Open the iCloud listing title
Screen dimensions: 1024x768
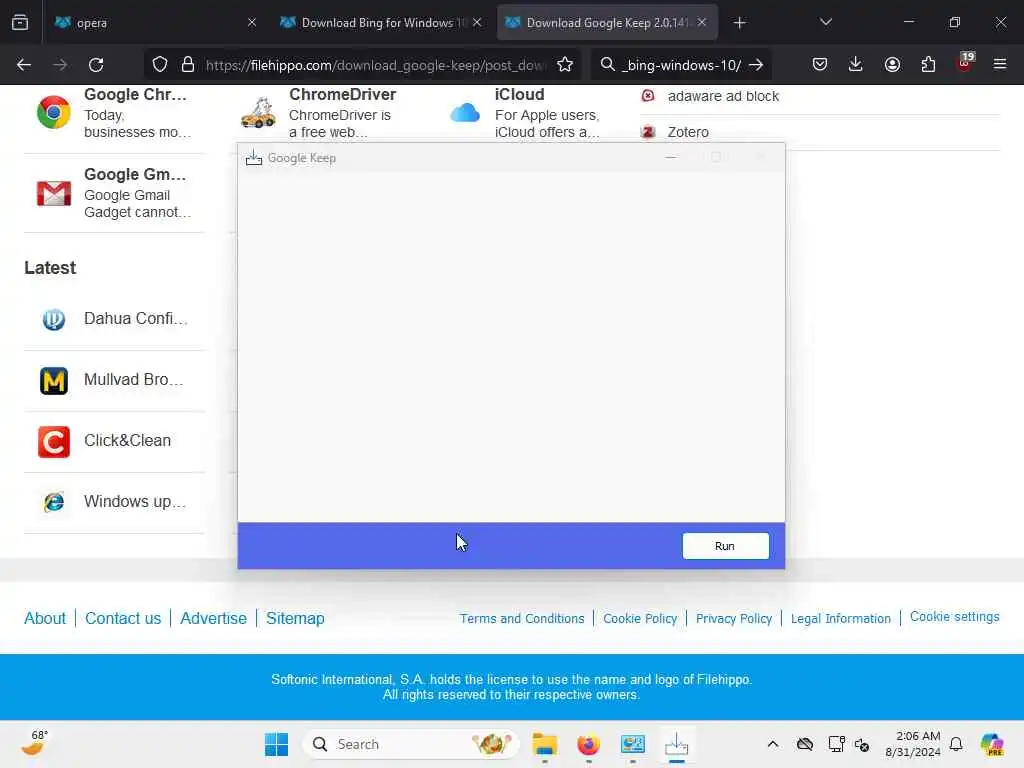coord(519,95)
